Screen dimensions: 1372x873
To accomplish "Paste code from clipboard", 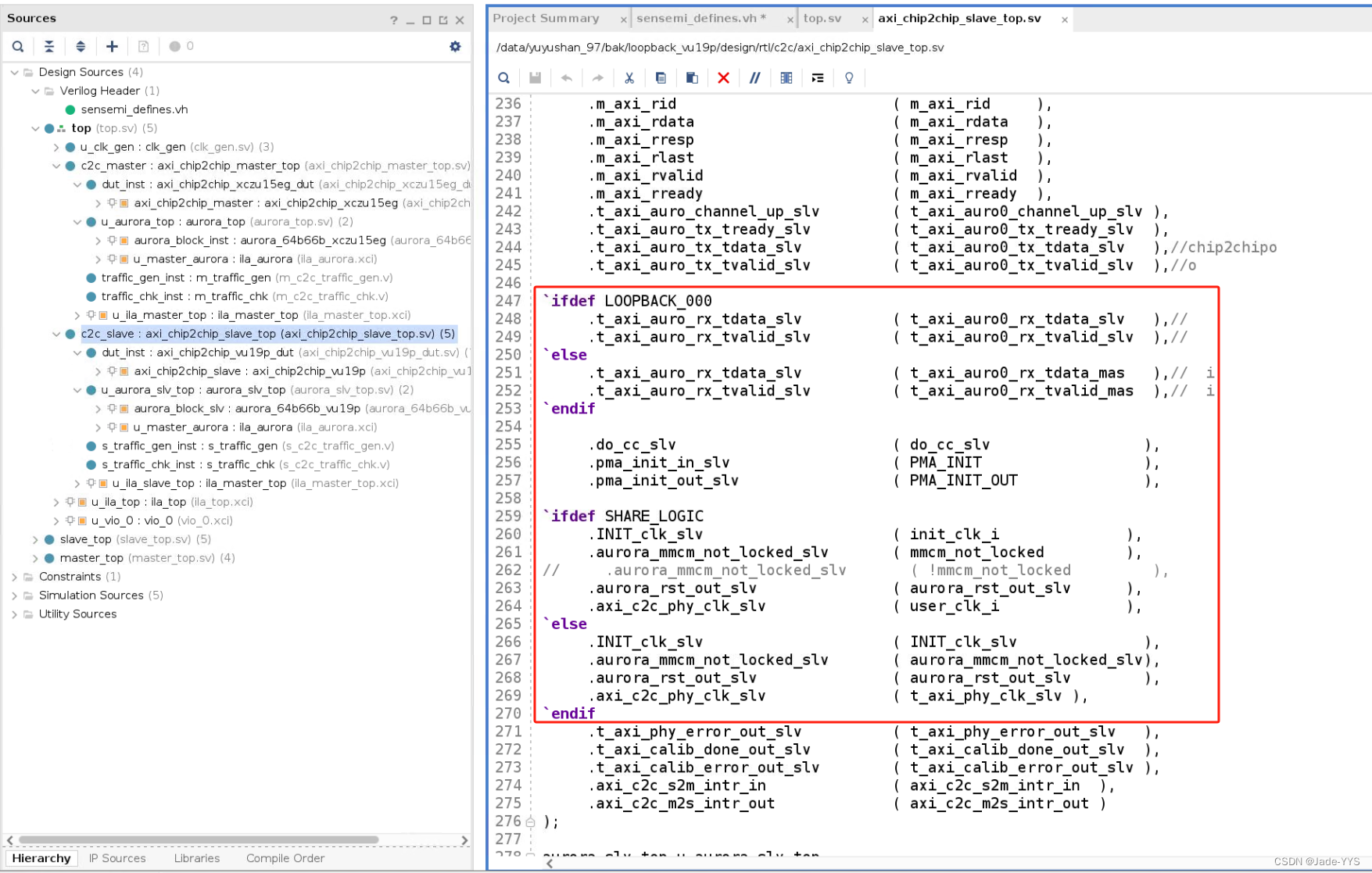I will 692,77.
